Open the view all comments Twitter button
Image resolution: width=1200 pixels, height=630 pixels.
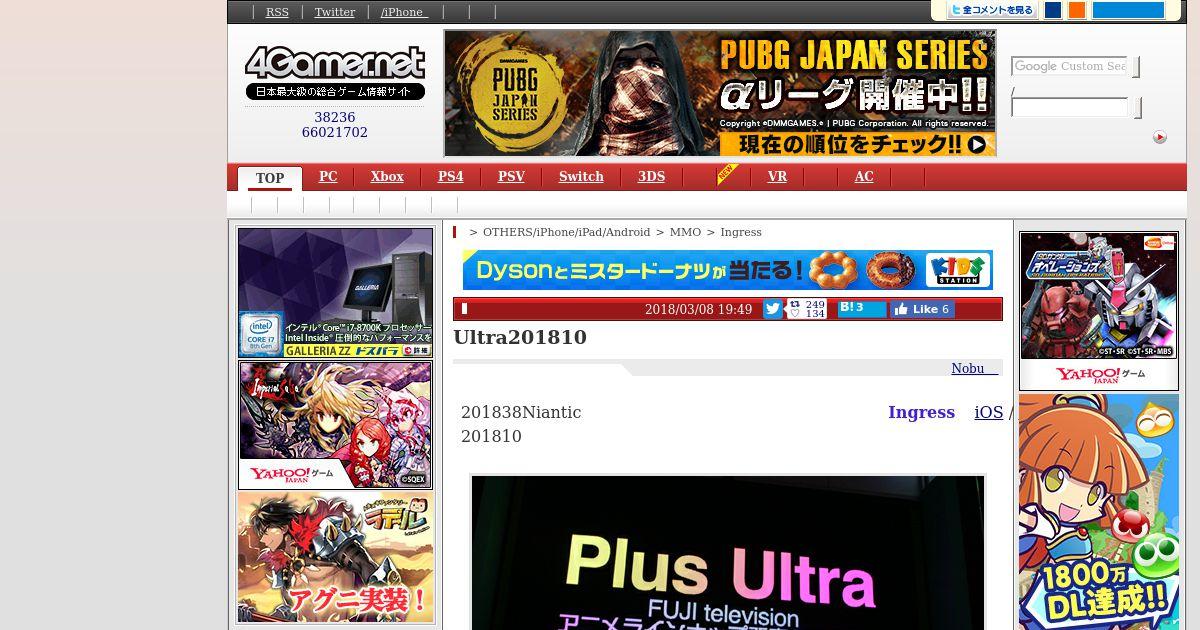(x=990, y=10)
